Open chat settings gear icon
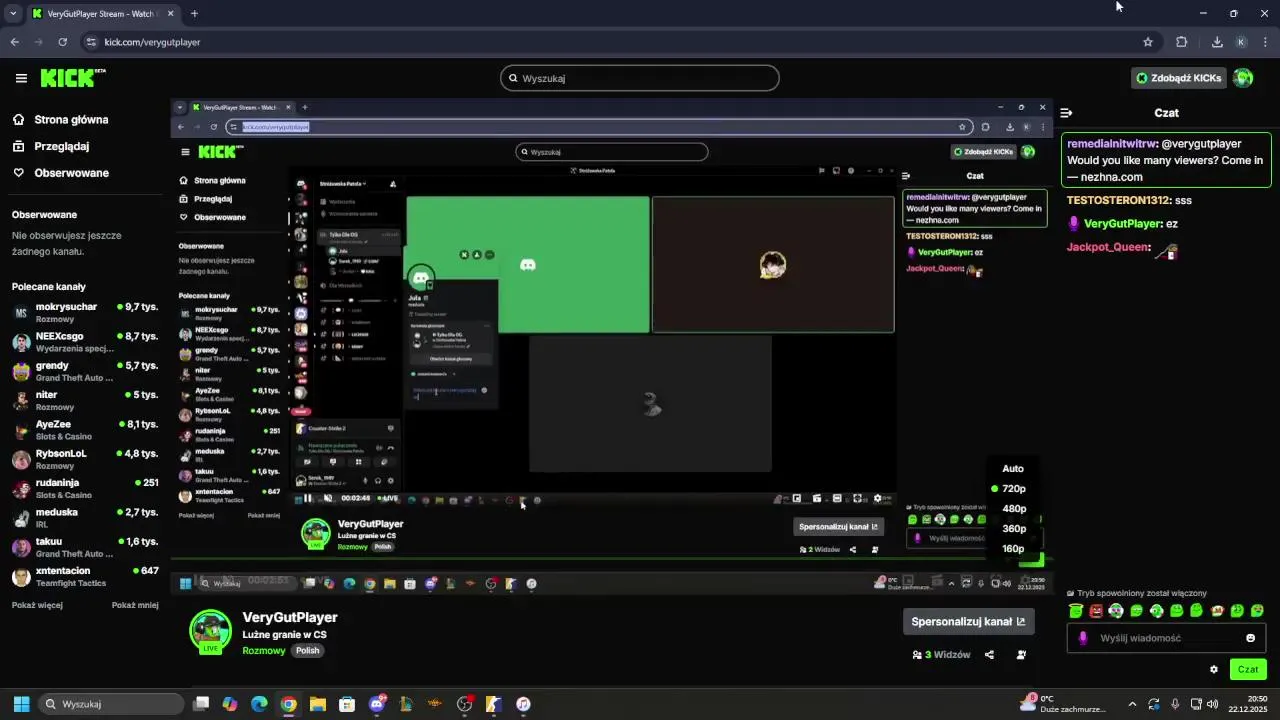Image resolution: width=1280 pixels, height=720 pixels. pos(1214,670)
